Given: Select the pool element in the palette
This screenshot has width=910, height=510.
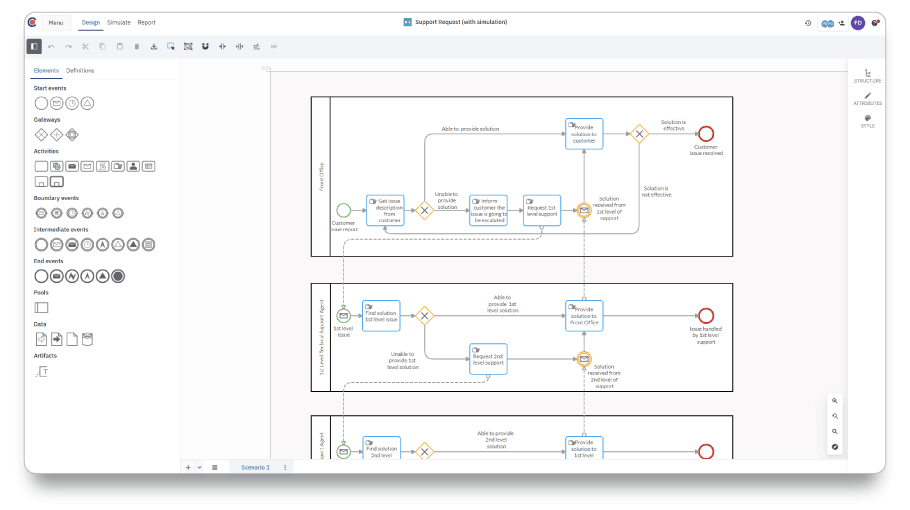Looking at the screenshot, I should tap(41, 308).
